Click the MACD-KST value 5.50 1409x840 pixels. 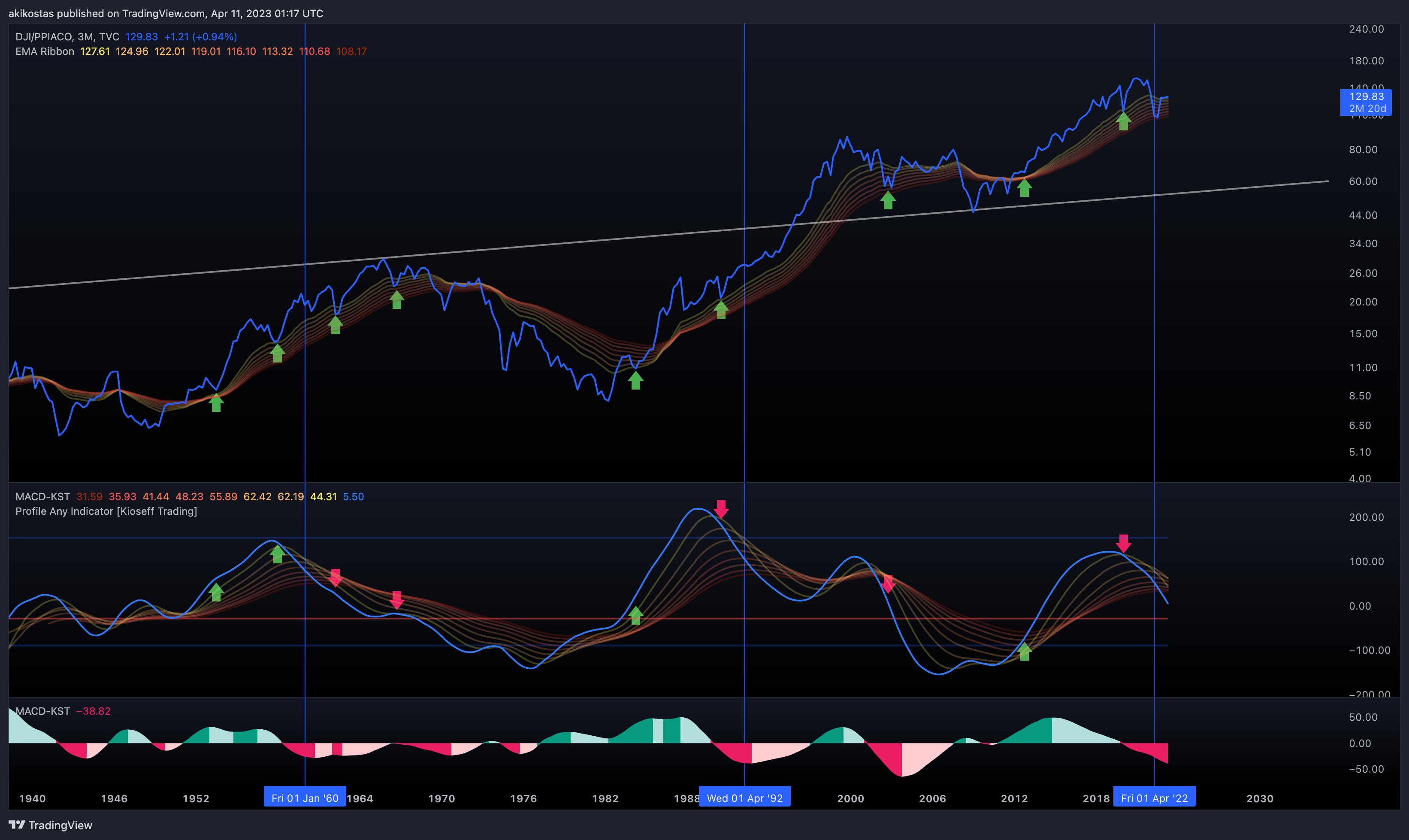pos(353,496)
